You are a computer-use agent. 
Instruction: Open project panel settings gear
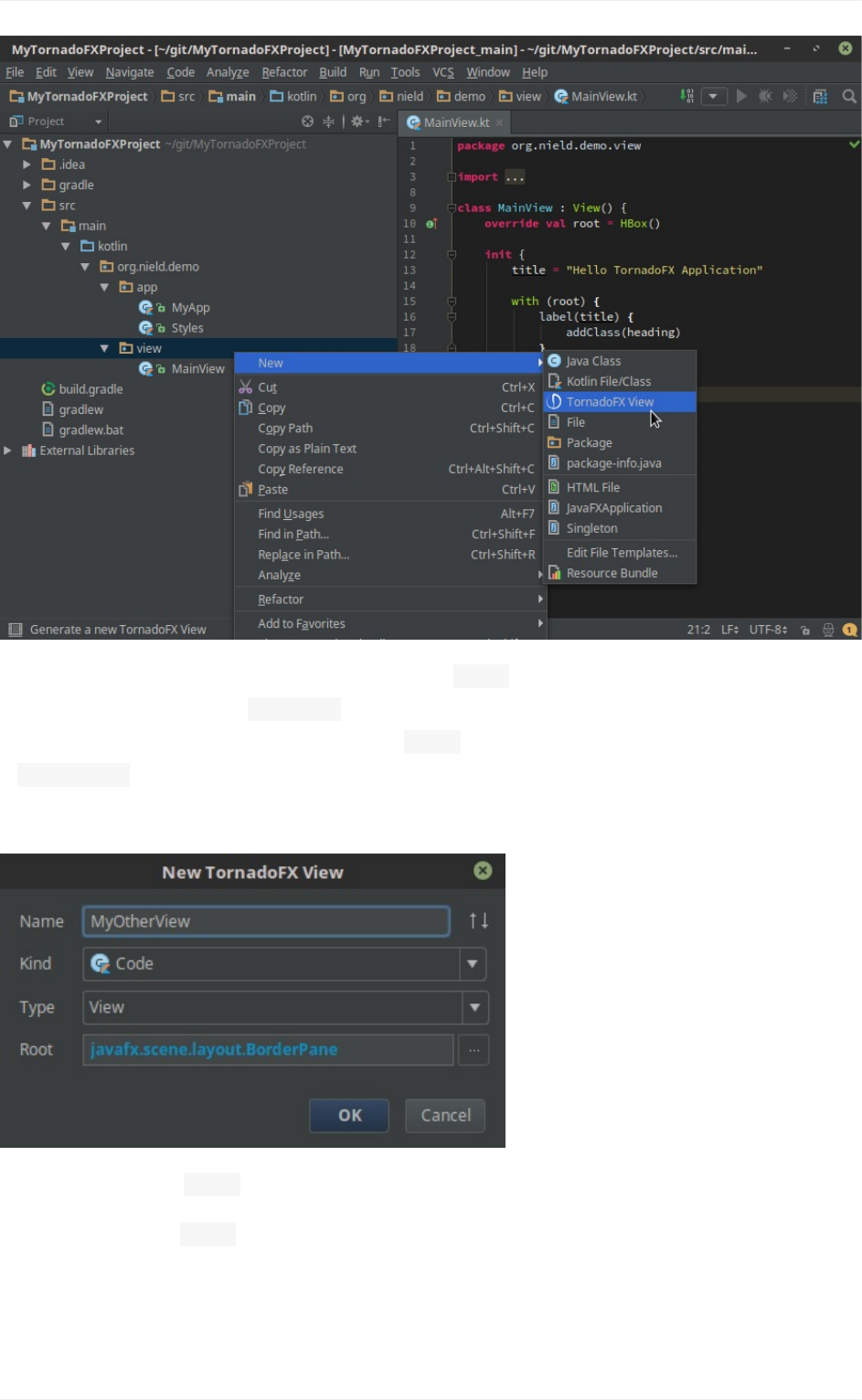tap(359, 122)
